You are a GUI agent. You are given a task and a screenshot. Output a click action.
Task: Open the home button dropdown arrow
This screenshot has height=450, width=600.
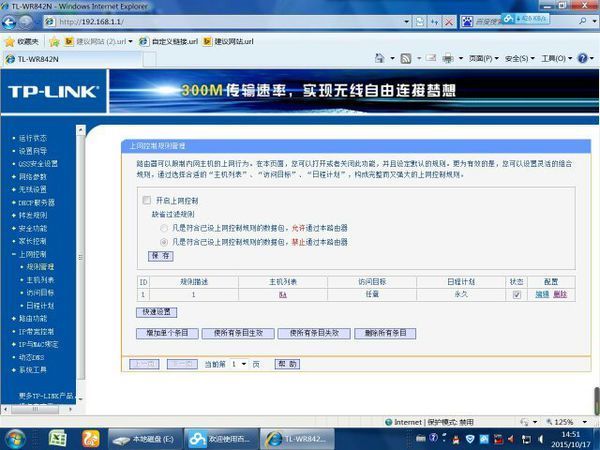click(x=392, y=59)
